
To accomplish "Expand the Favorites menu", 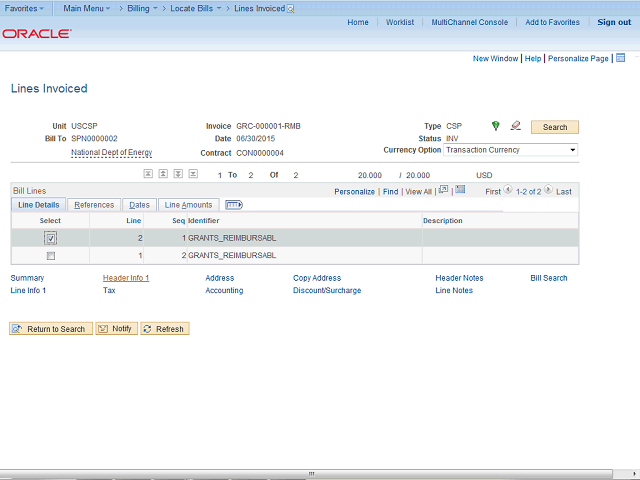I will click(24, 8).
